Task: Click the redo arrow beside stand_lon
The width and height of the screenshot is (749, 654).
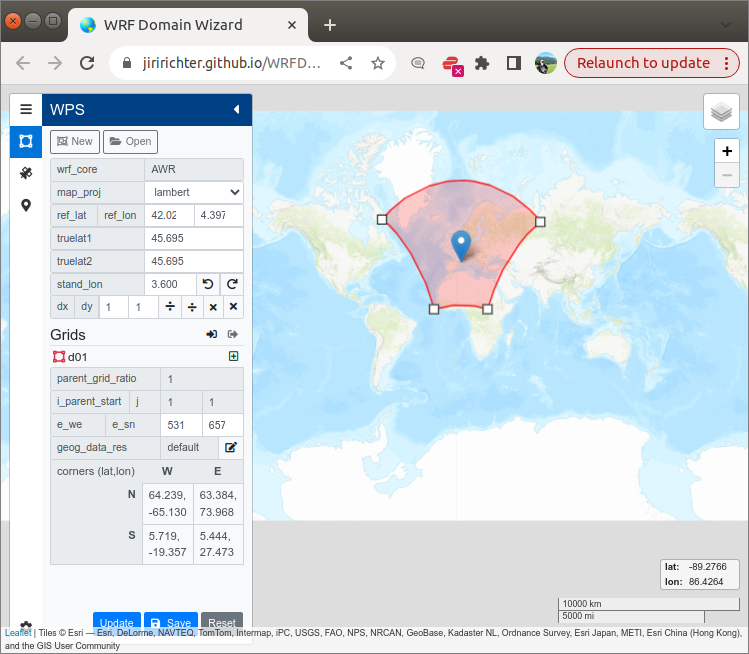Action: click(x=232, y=284)
